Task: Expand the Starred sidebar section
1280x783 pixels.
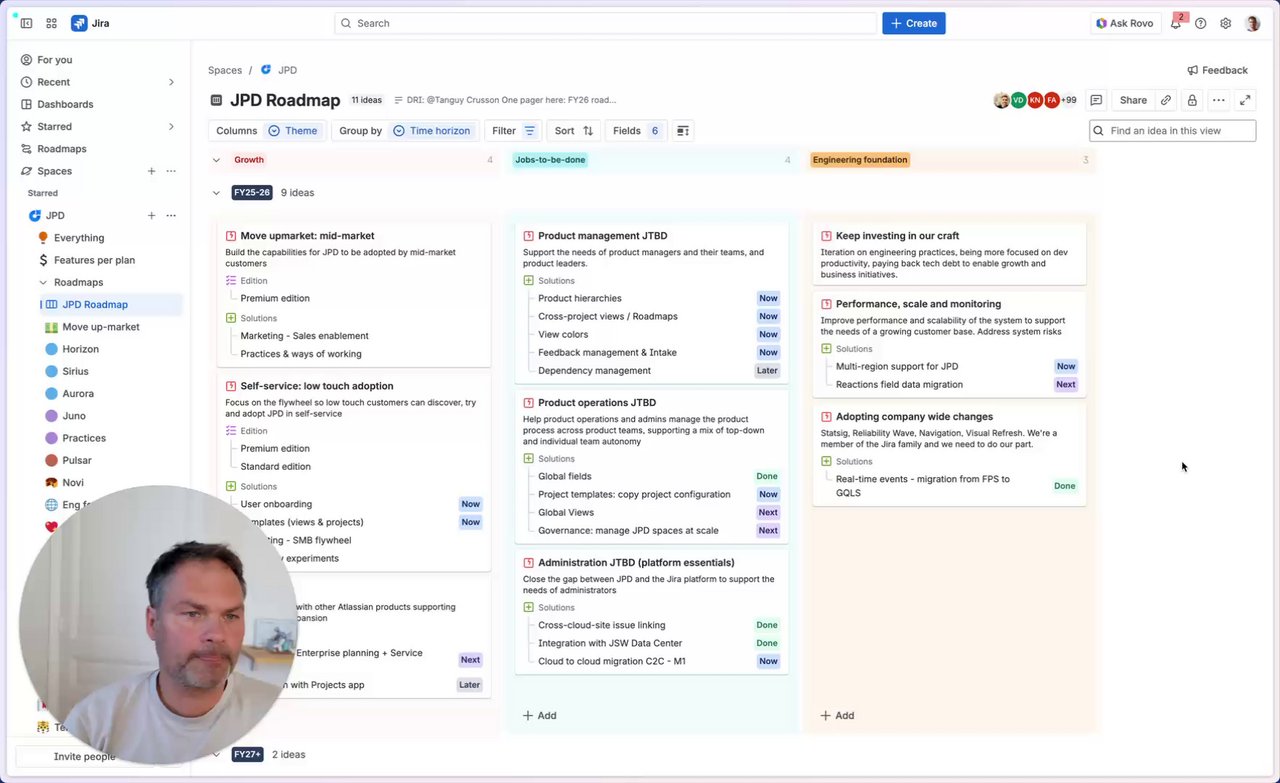Action: pyautogui.click(x=171, y=127)
